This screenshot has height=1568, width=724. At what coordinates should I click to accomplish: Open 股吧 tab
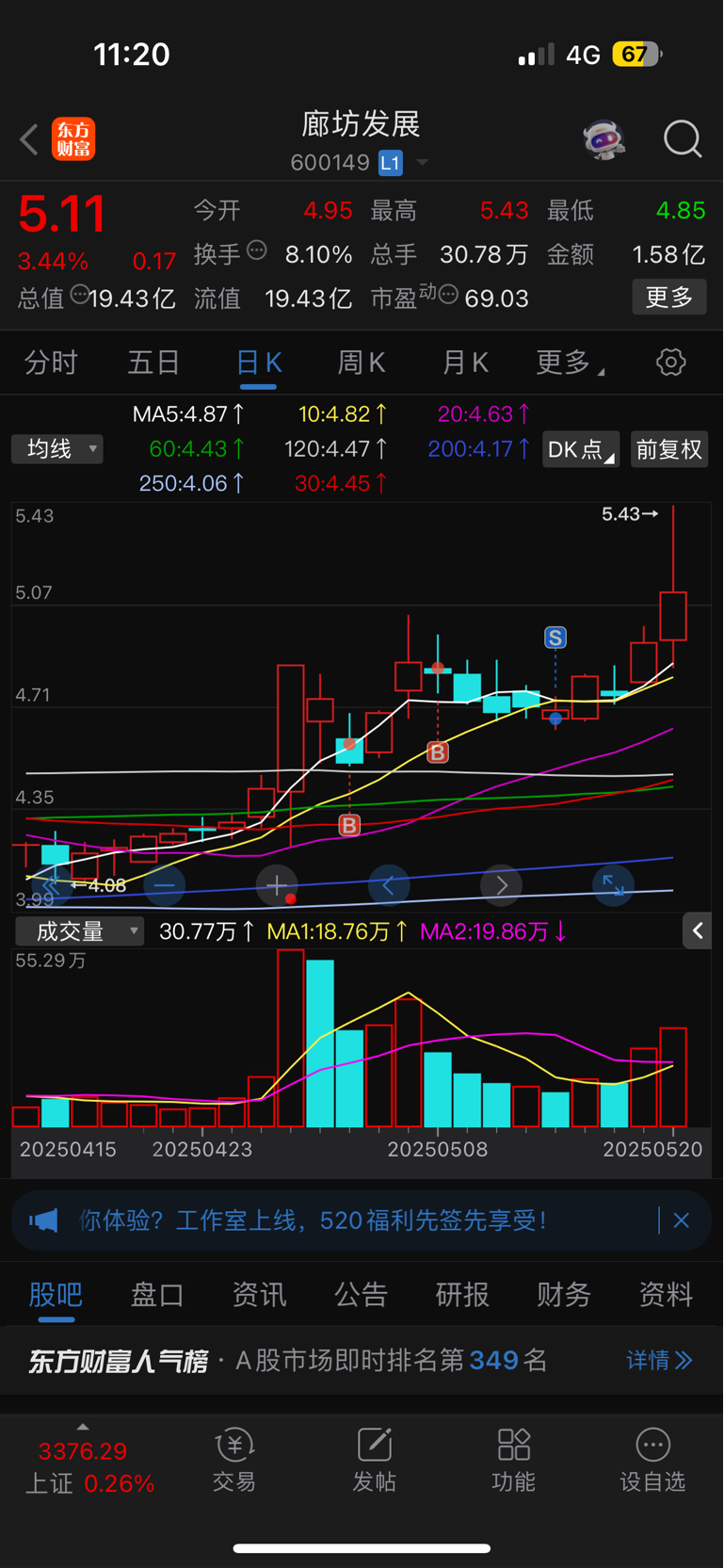pyautogui.click(x=56, y=1295)
